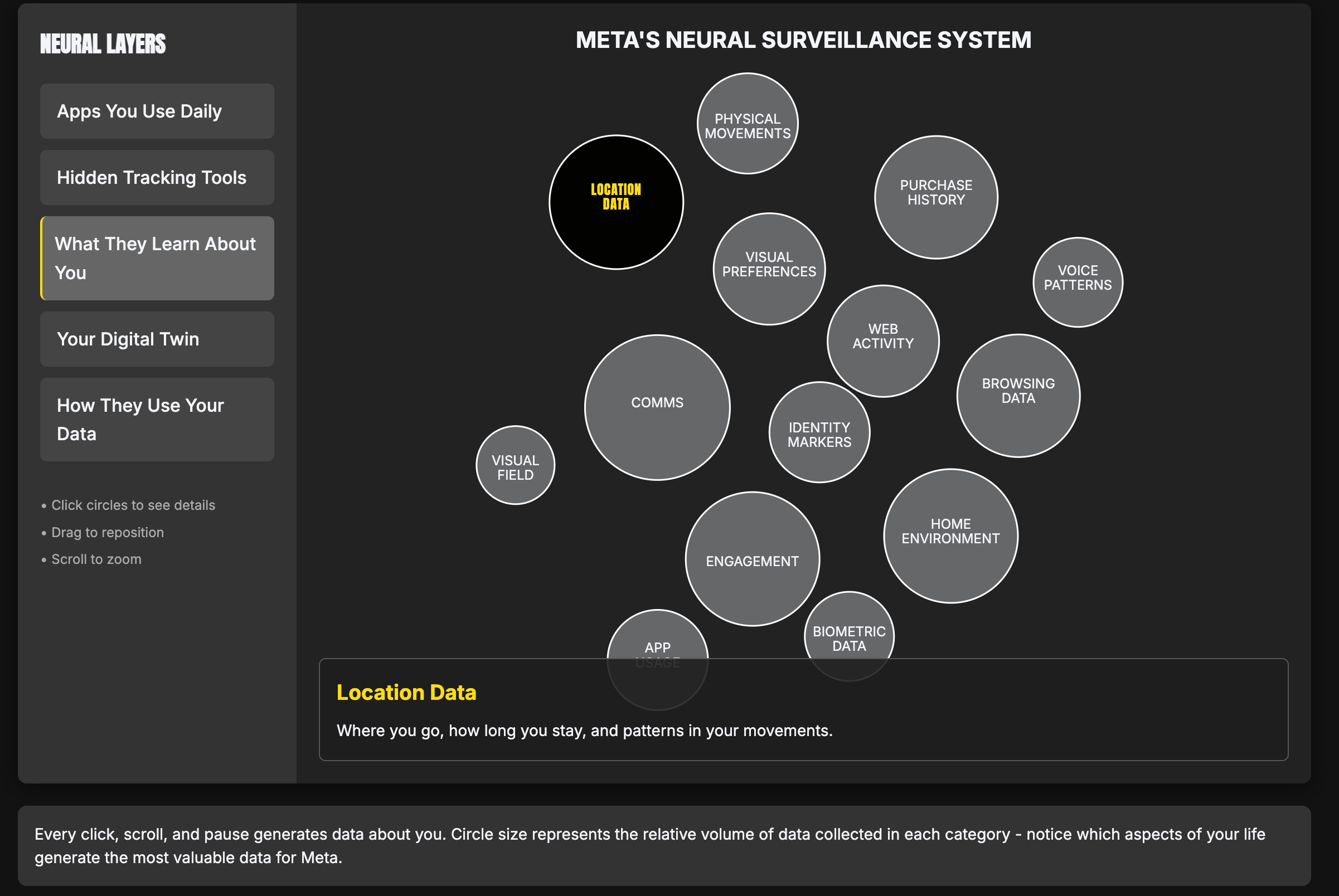Select the Visual Field bubble
This screenshot has width=1339, height=896.
[x=515, y=465]
